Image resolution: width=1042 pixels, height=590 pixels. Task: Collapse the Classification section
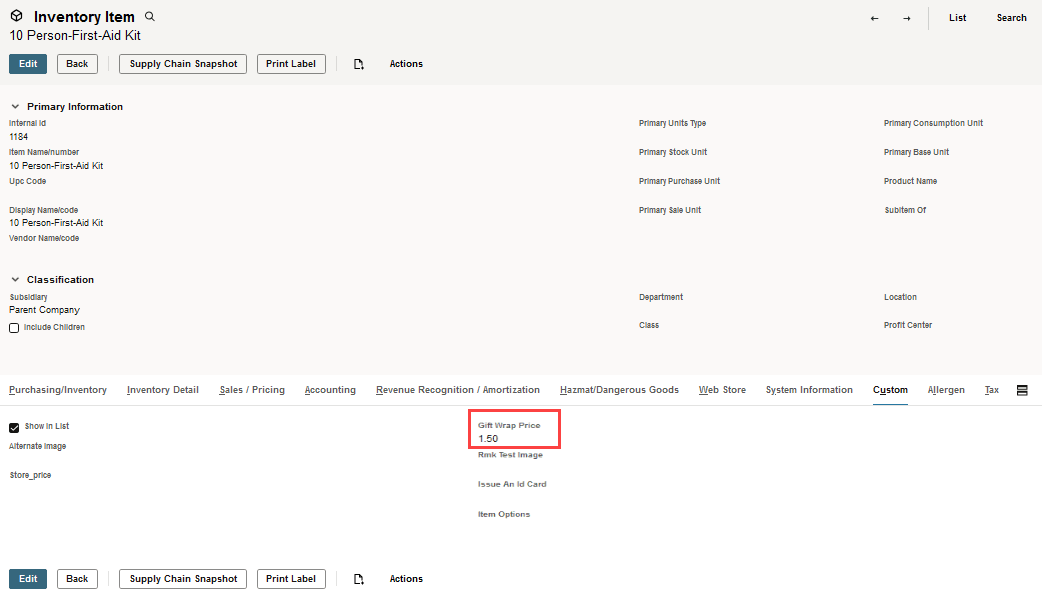click(x=15, y=280)
